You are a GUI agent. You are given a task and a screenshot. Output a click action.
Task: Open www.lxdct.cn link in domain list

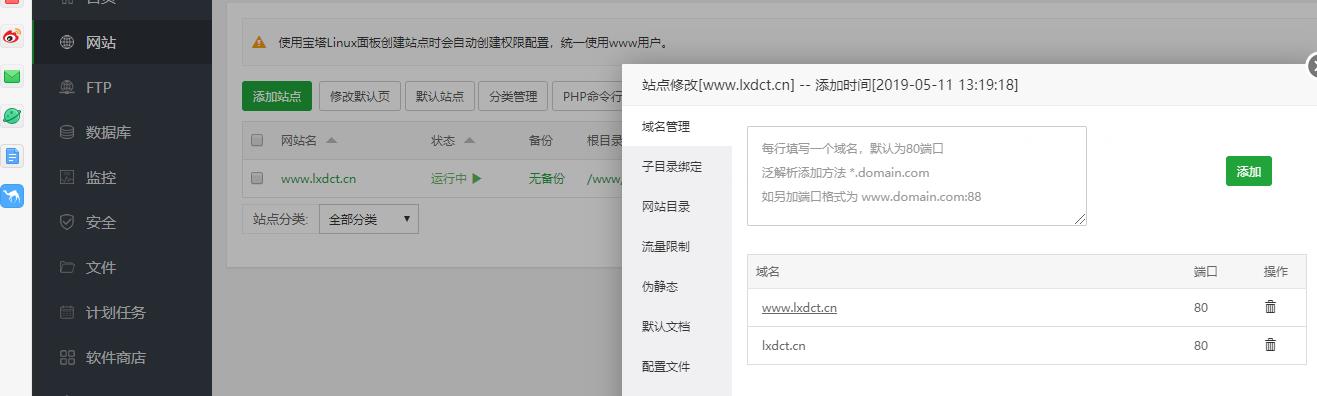click(799, 308)
